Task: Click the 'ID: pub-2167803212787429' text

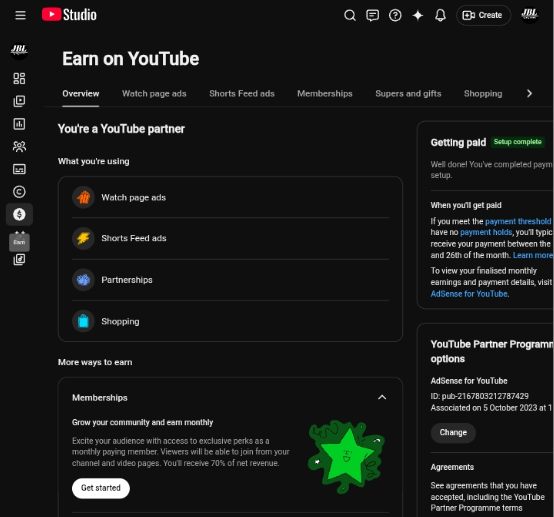Action: pos(479,396)
